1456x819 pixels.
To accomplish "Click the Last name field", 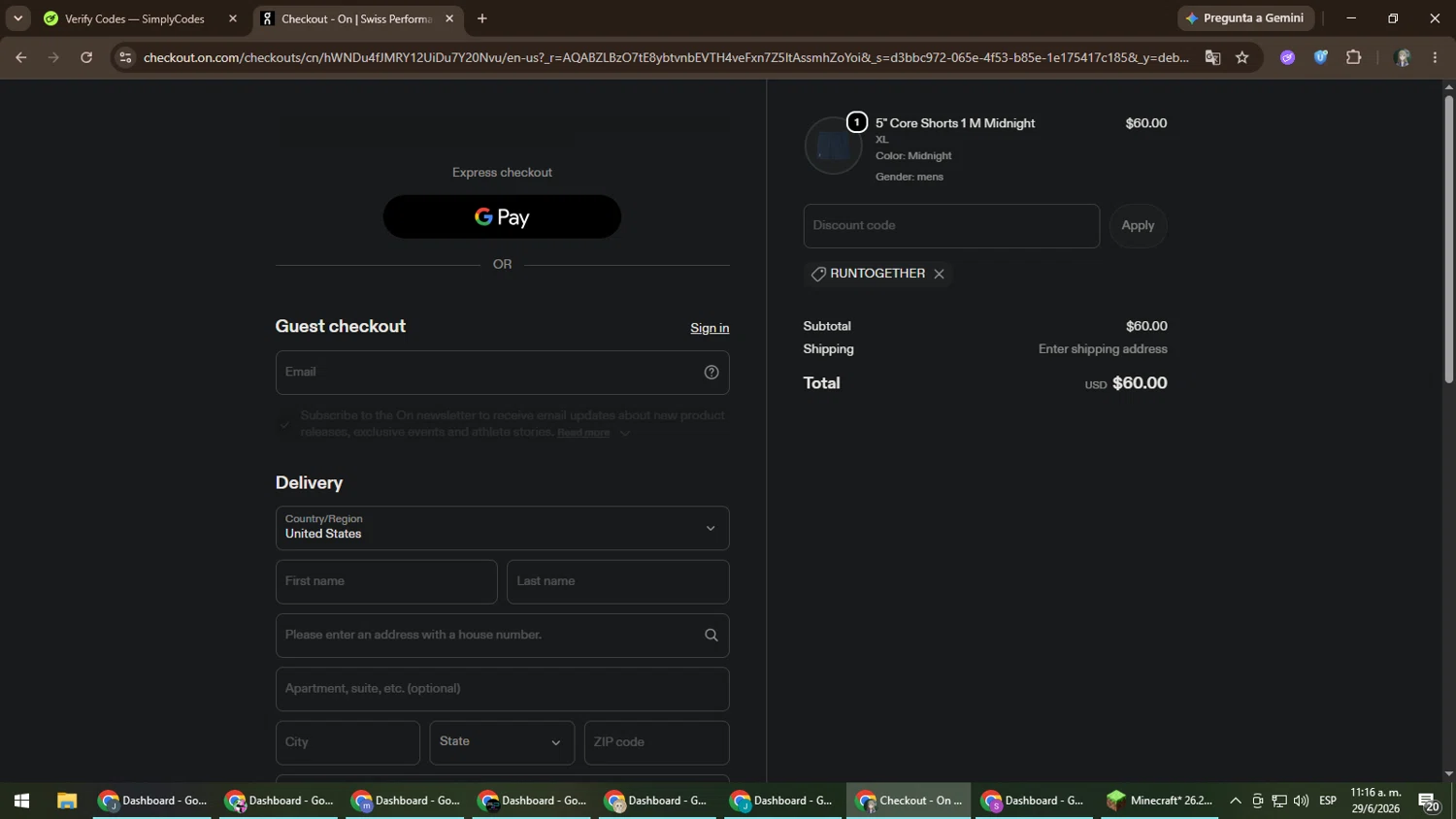I will (618, 581).
